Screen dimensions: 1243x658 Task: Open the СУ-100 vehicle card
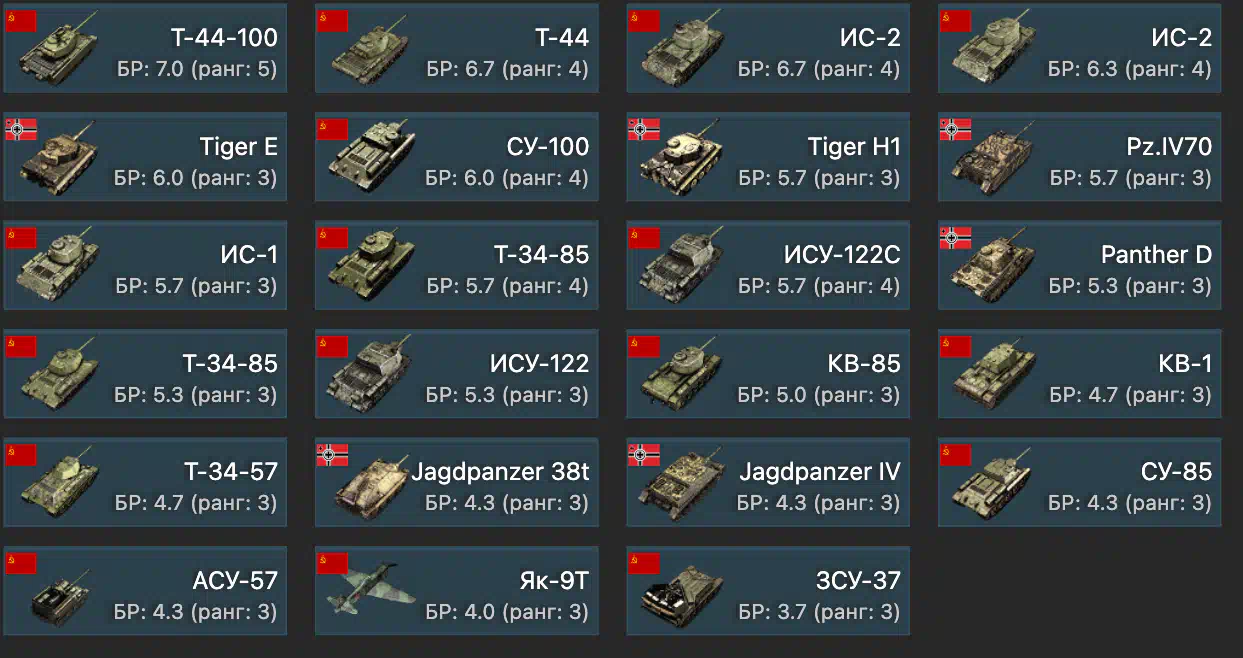pos(457,157)
